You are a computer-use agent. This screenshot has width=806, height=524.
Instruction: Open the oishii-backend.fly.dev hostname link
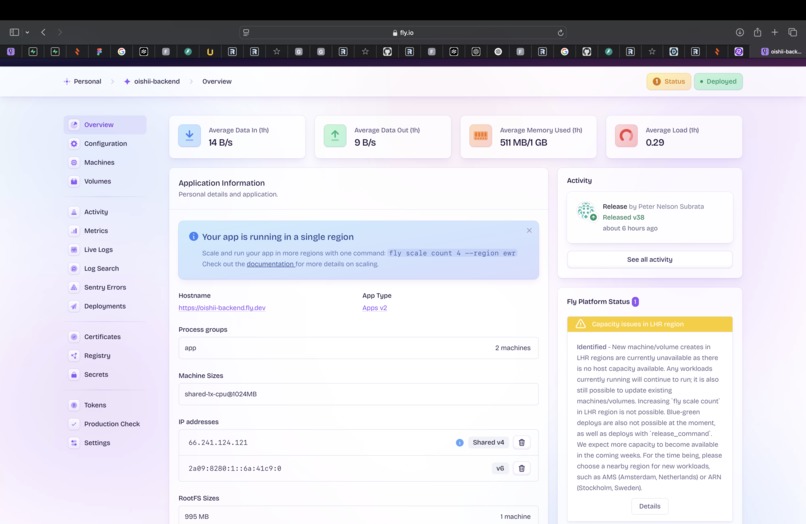click(x=222, y=308)
